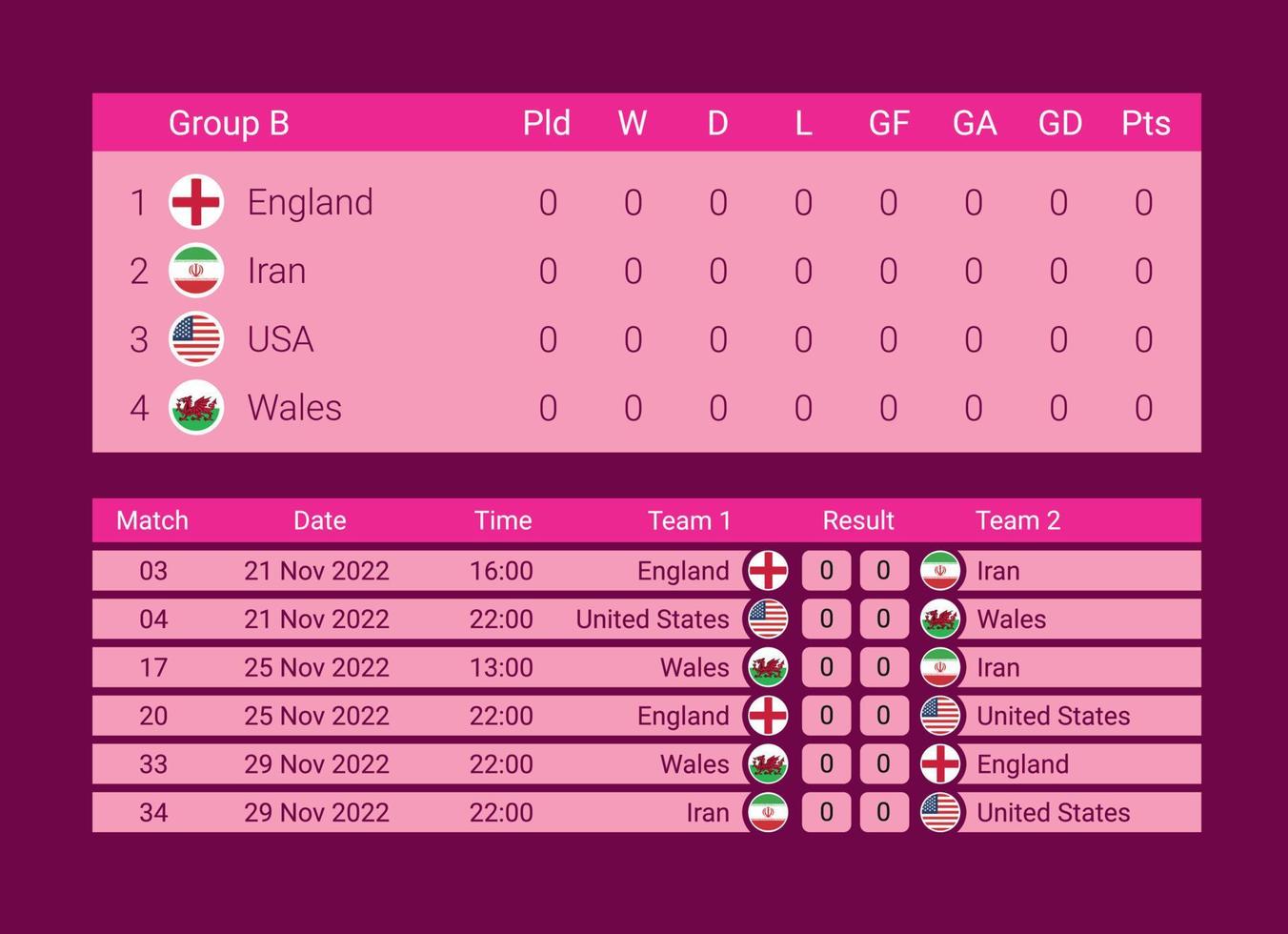This screenshot has height=934, width=1288.
Task: Click the Group B title
Action: click(229, 123)
